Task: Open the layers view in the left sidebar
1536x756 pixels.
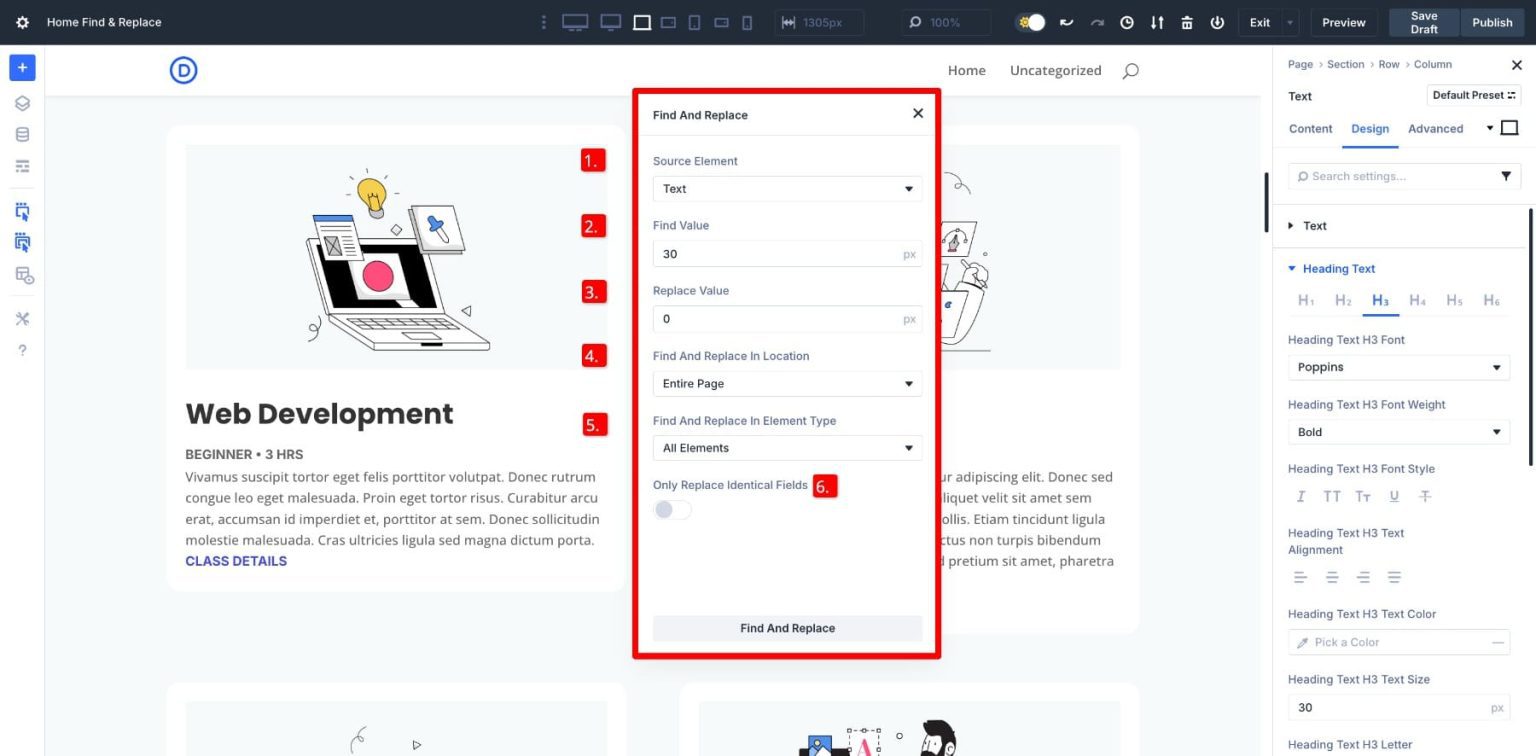Action: pos(22,102)
